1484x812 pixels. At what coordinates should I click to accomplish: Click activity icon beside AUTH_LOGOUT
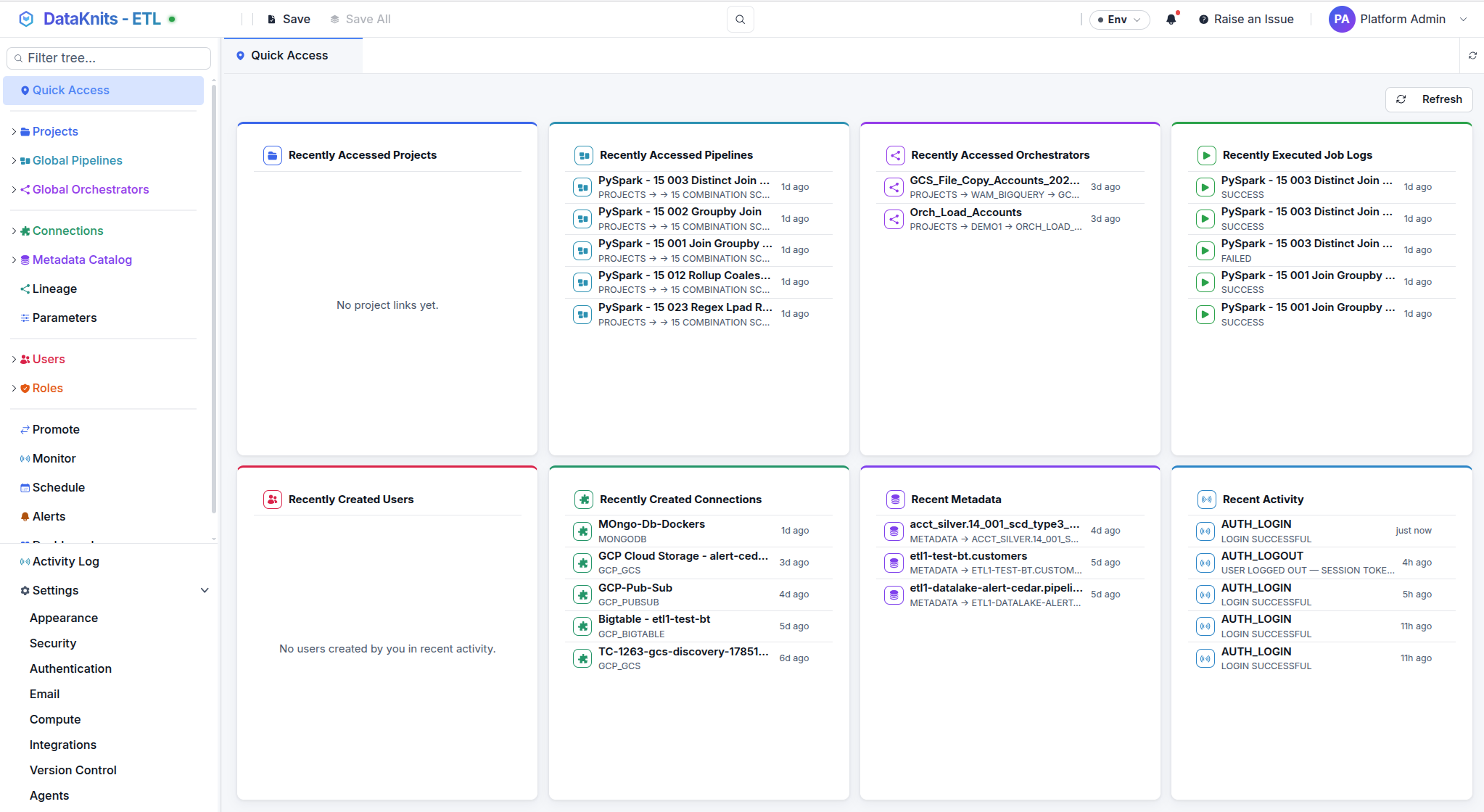click(1205, 563)
